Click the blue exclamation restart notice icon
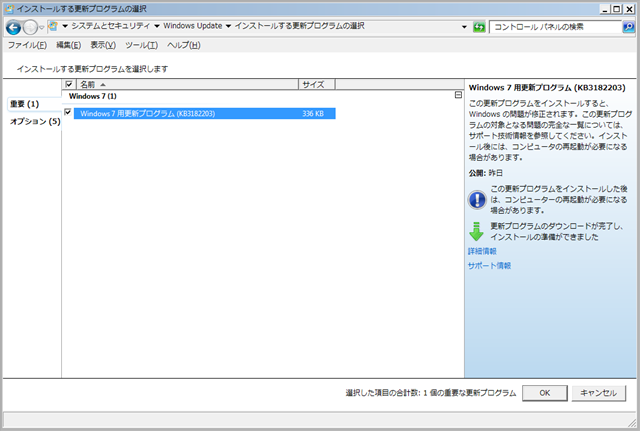 point(477,200)
